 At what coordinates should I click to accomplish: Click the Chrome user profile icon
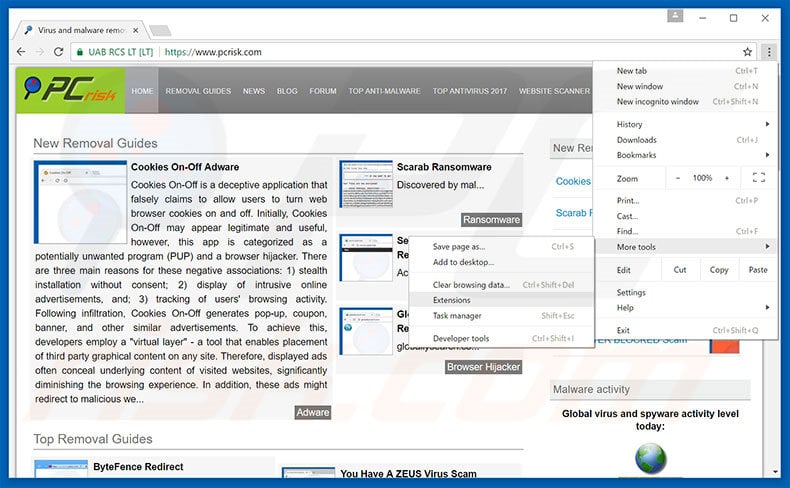[675, 16]
